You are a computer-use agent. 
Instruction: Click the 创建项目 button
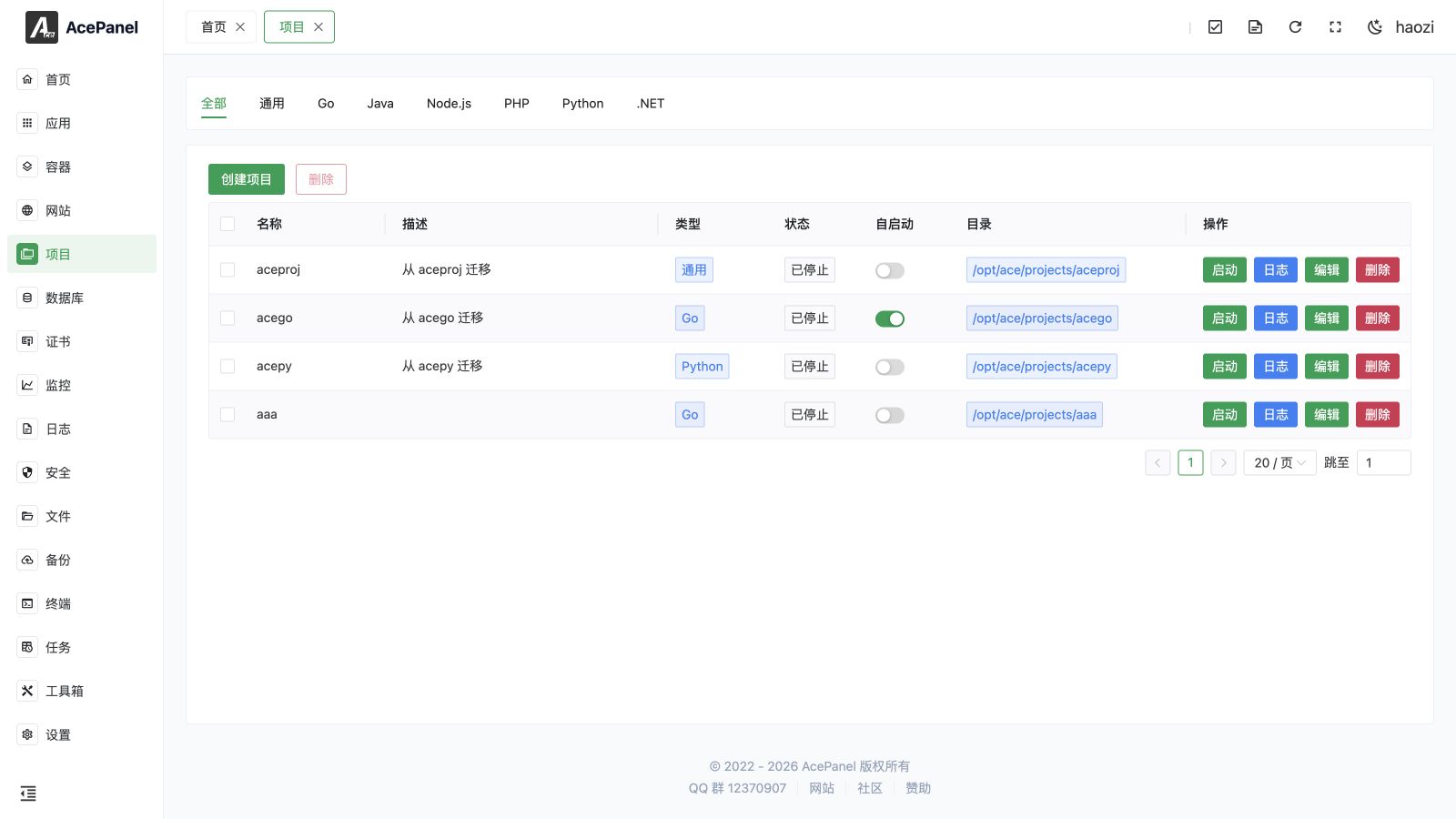pos(247,179)
